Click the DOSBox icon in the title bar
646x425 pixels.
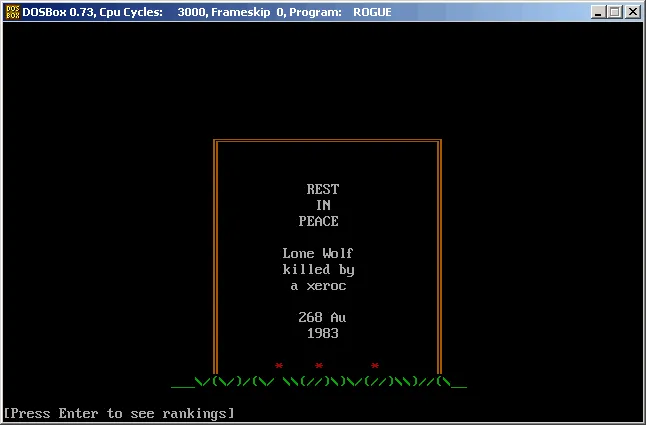[12, 12]
